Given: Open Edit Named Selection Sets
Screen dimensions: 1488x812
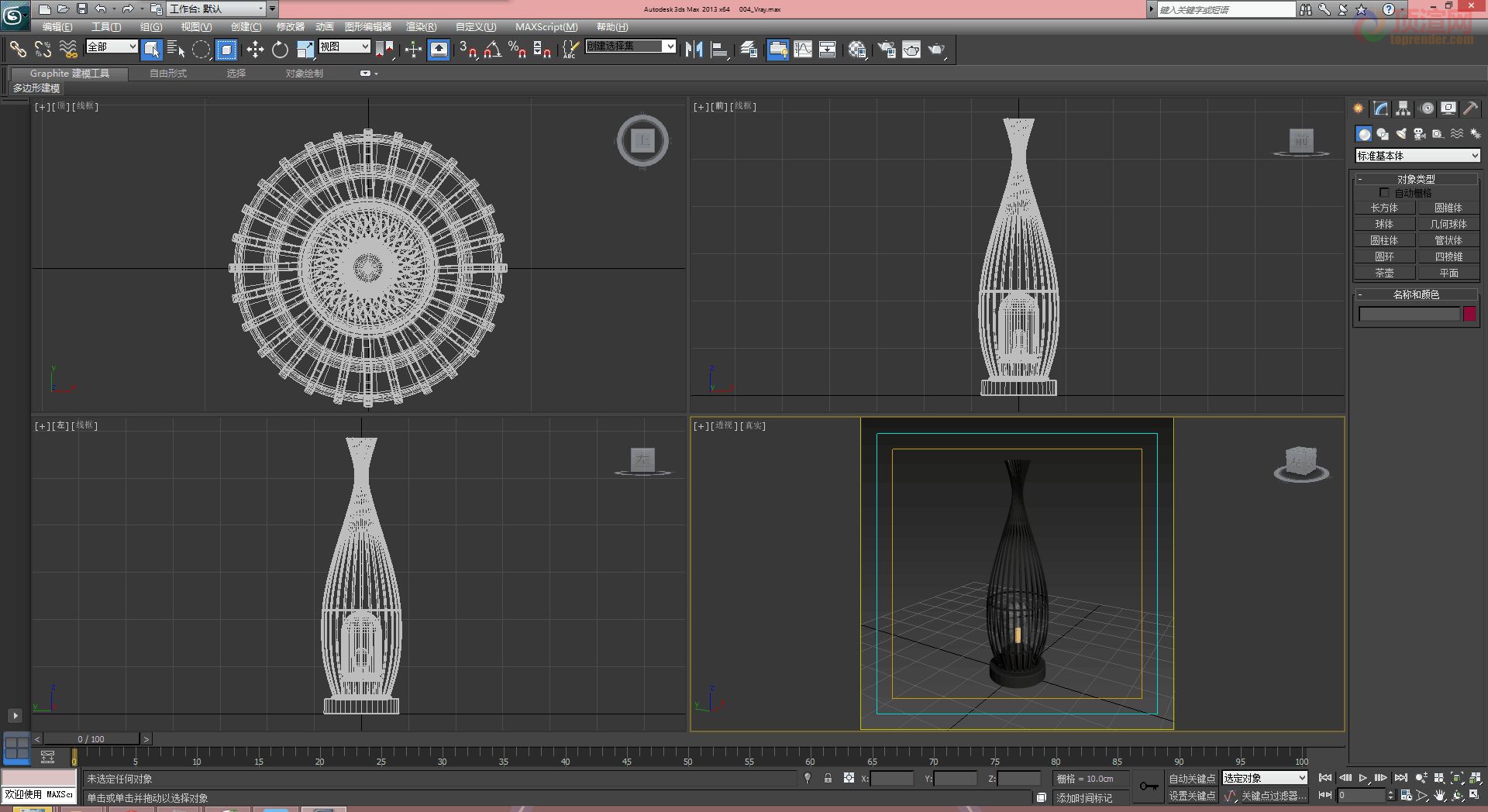Looking at the screenshot, I should [x=570, y=50].
